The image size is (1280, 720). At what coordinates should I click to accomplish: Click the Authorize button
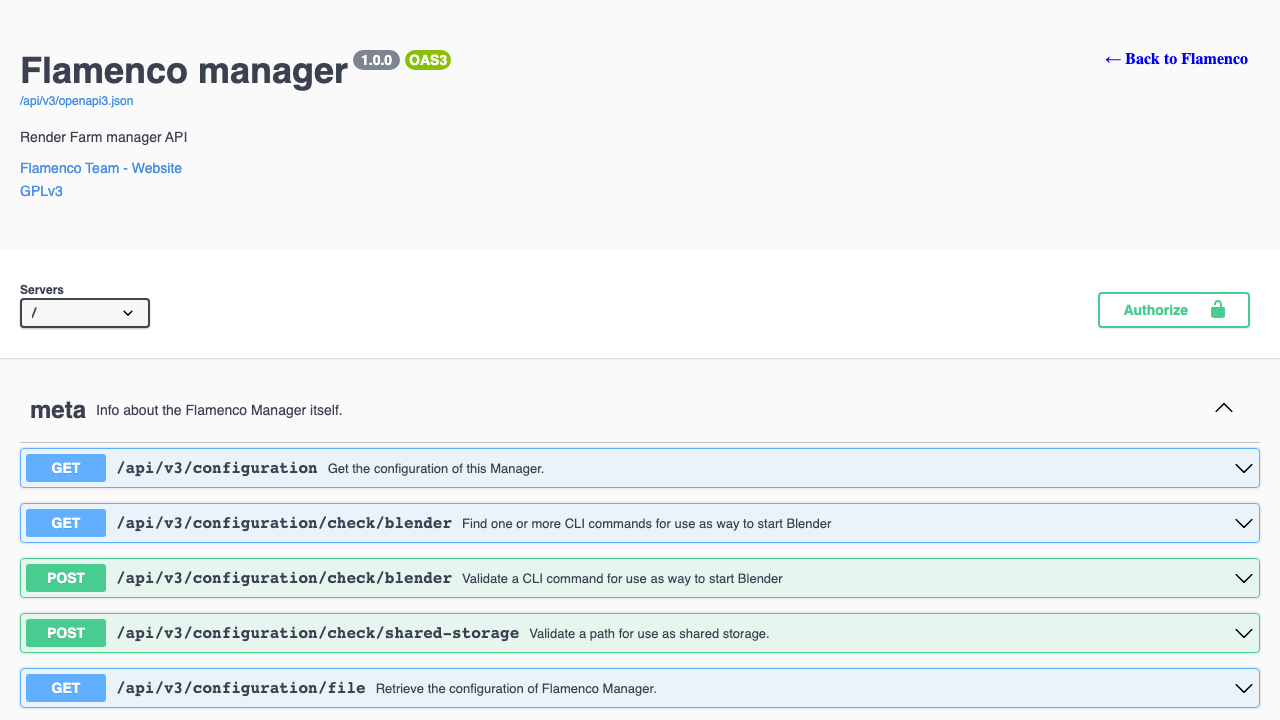[1174, 310]
